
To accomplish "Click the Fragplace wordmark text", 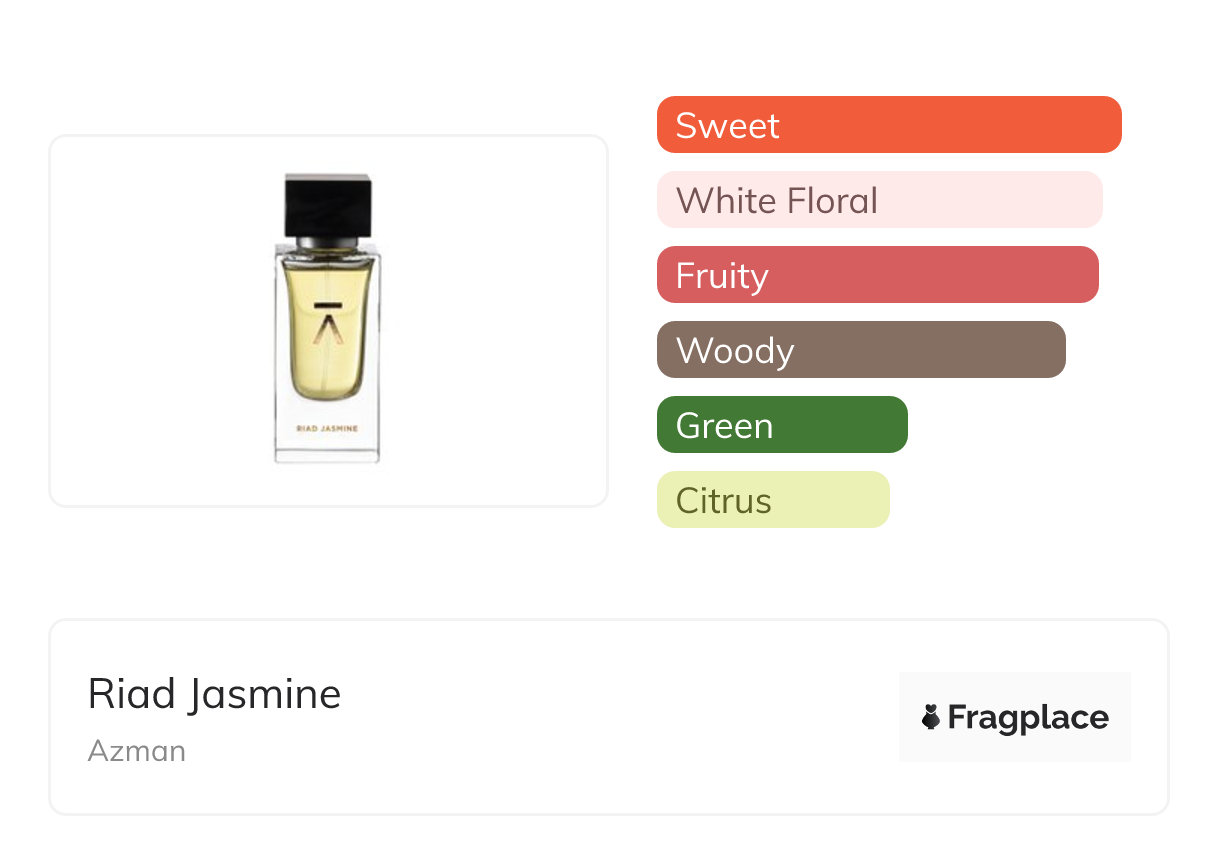I will point(1028,717).
